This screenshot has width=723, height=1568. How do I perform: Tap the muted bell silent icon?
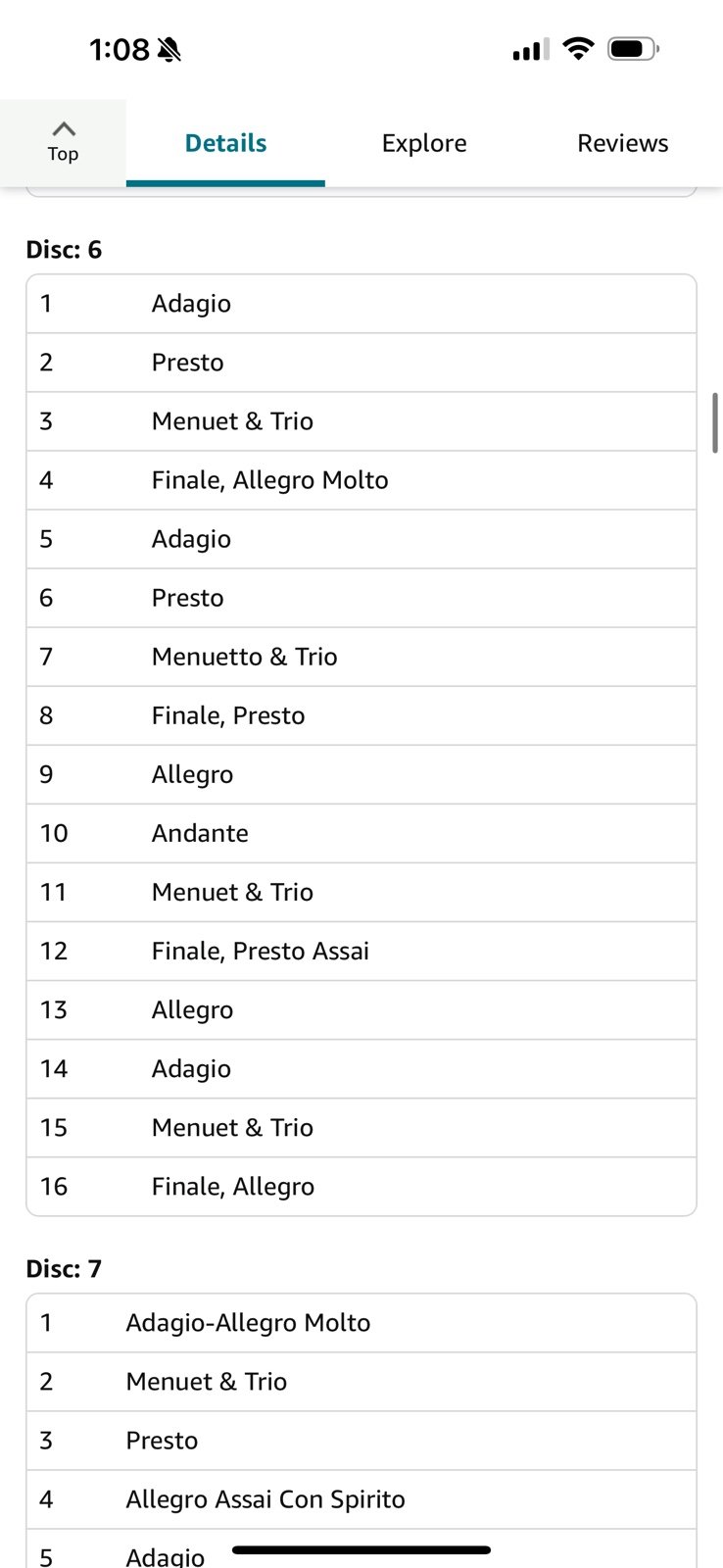(169, 49)
